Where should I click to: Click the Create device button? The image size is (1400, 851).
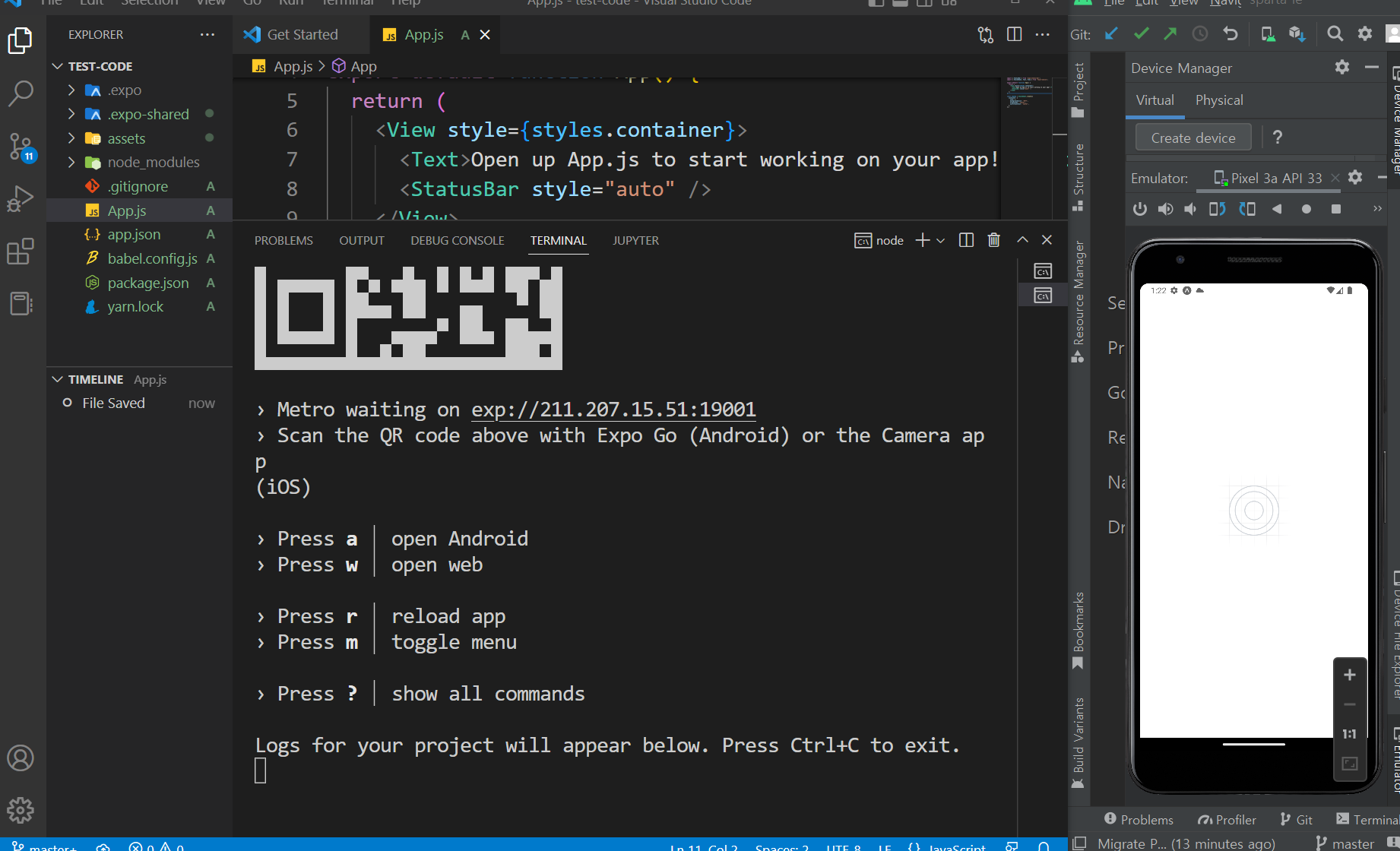click(1193, 138)
